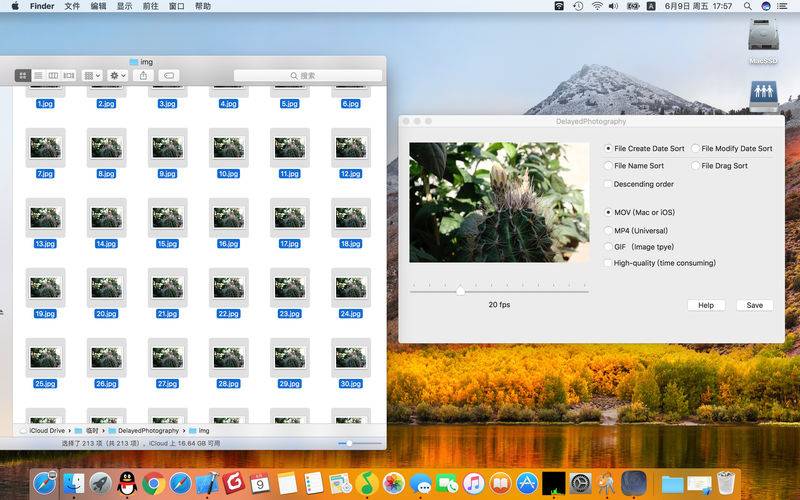Open the App Store from Dock
Screen dimensions: 800x500
(x=527, y=483)
